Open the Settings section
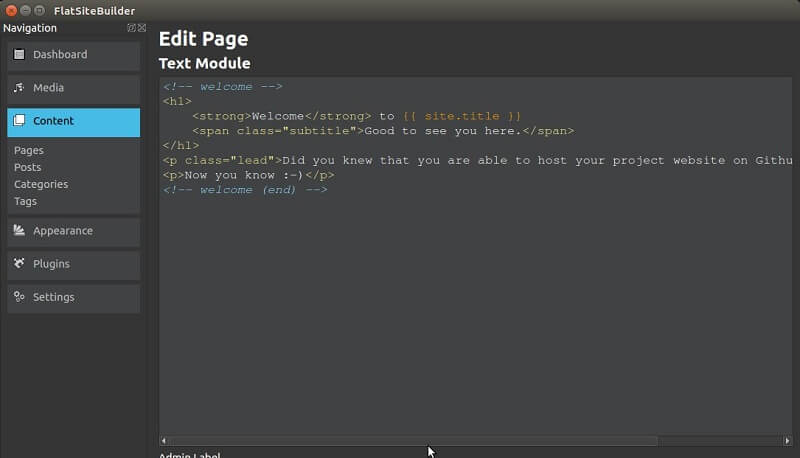800x458 pixels. [73, 298]
